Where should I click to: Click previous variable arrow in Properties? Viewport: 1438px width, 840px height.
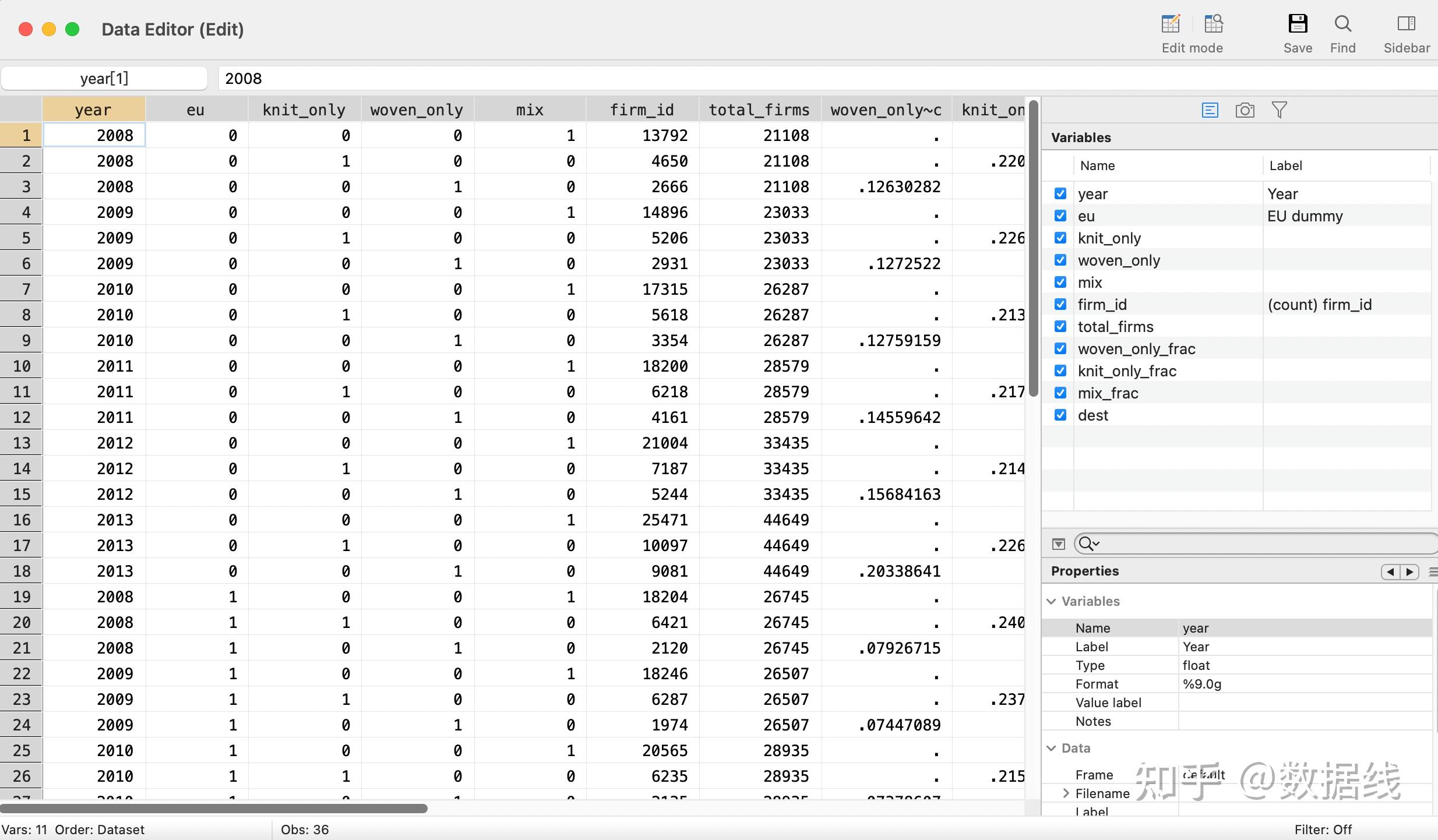tap(1391, 571)
